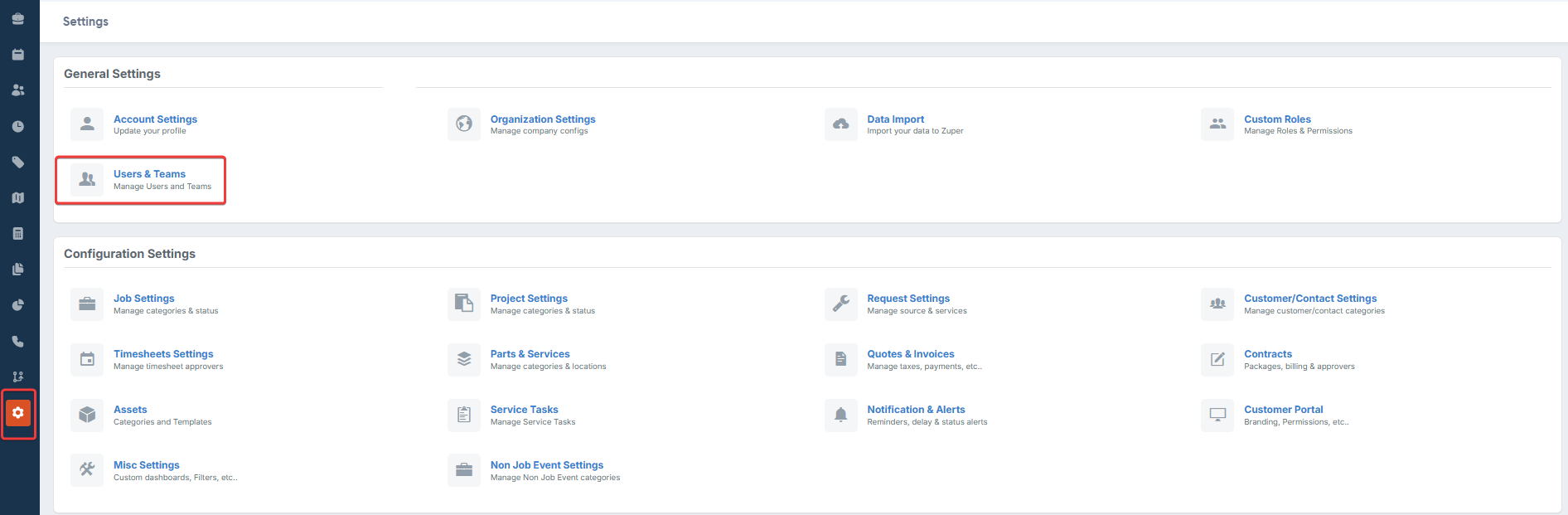Screen dimensions: 1568x515
Task: Go to Organization Settings
Action: [x=543, y=119]
